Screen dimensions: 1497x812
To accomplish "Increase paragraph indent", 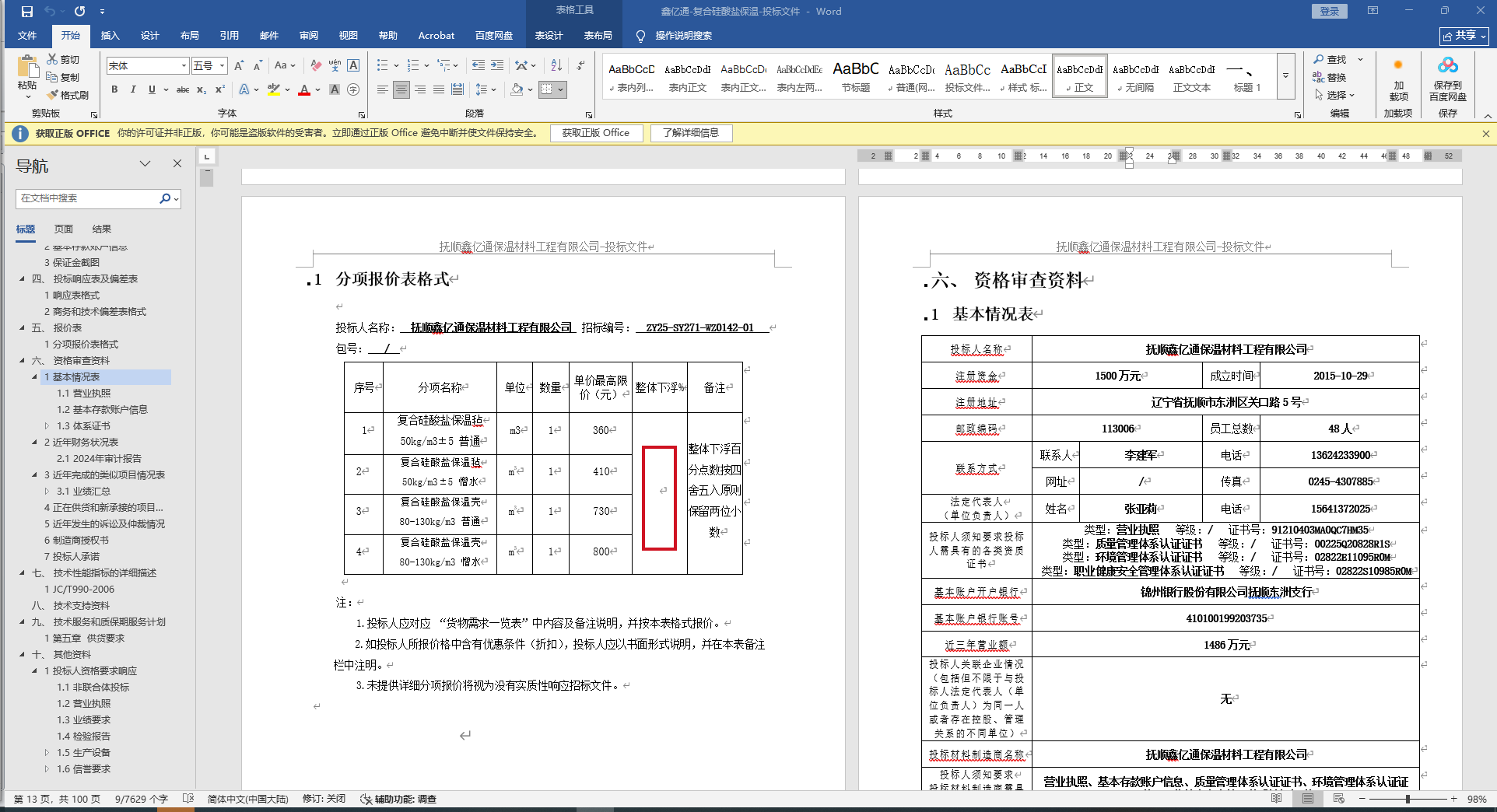I will coord(497,65).
